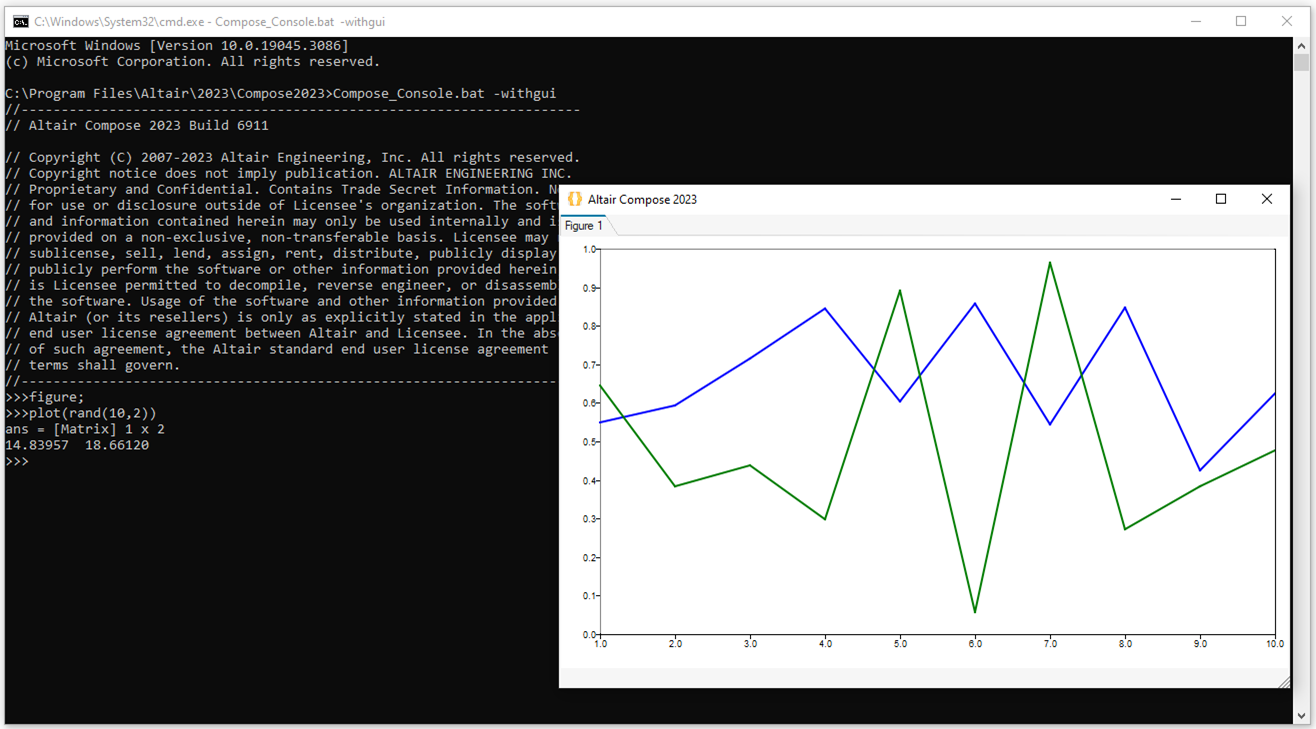Click the console scrollbar up arrow
The height and width of the screenshot is (729, 1316).
[1301, 45]
